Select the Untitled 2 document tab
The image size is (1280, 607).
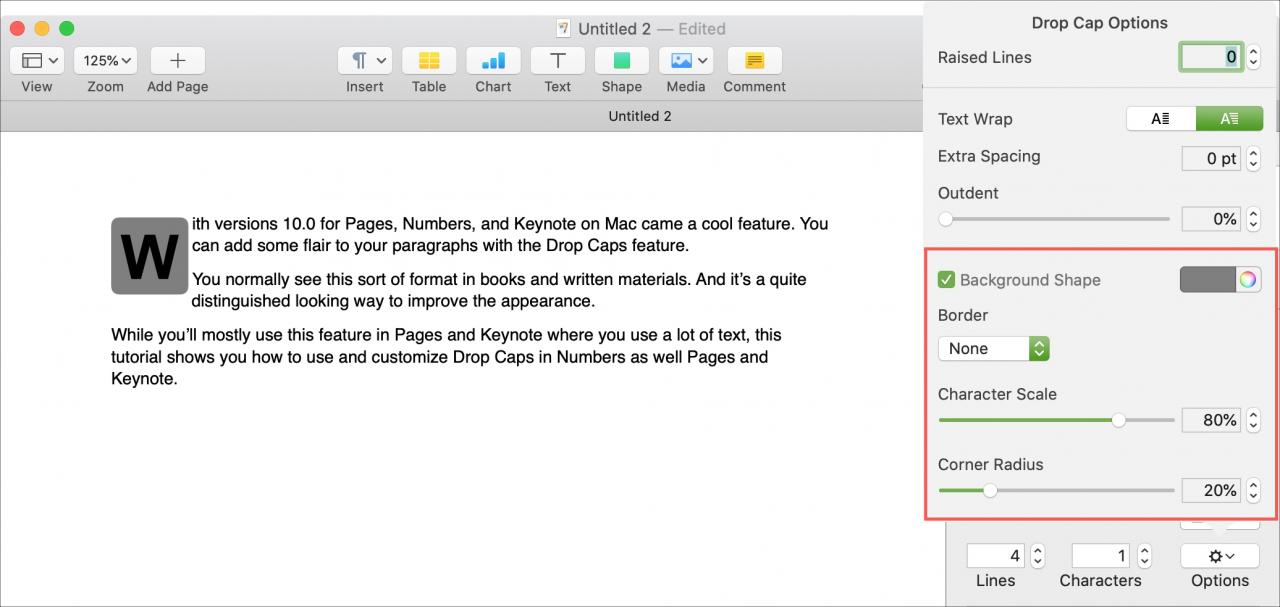(x=640, y=116)
